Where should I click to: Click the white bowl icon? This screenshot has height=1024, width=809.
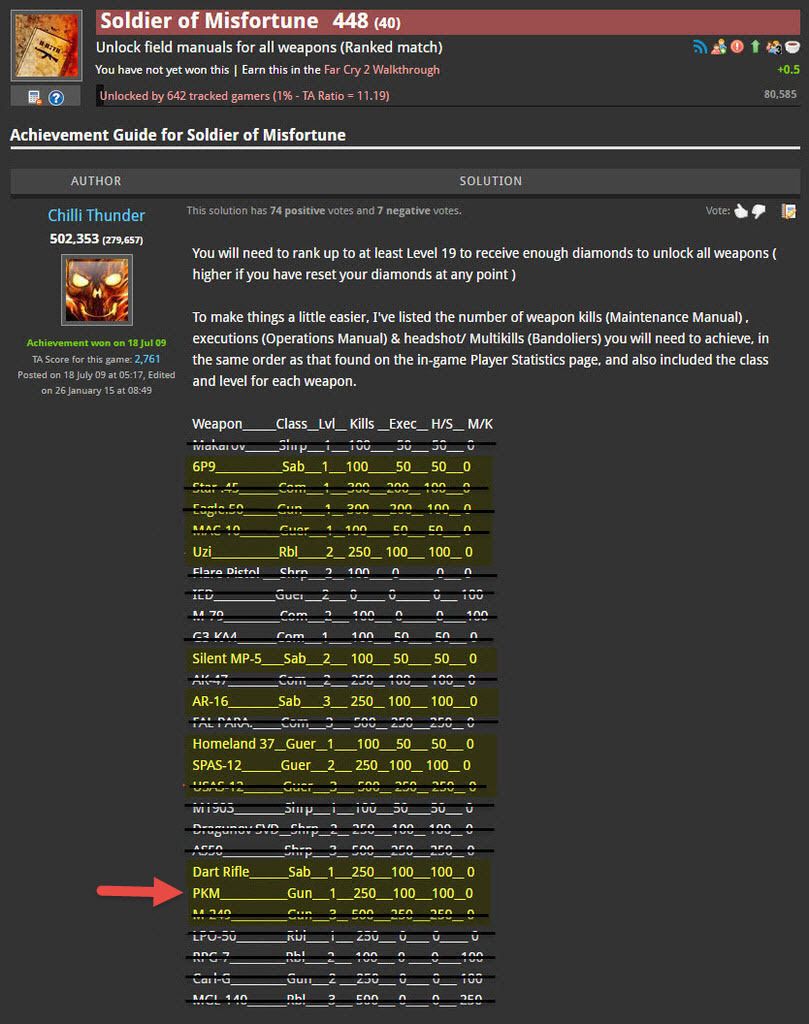click(792, 47)
